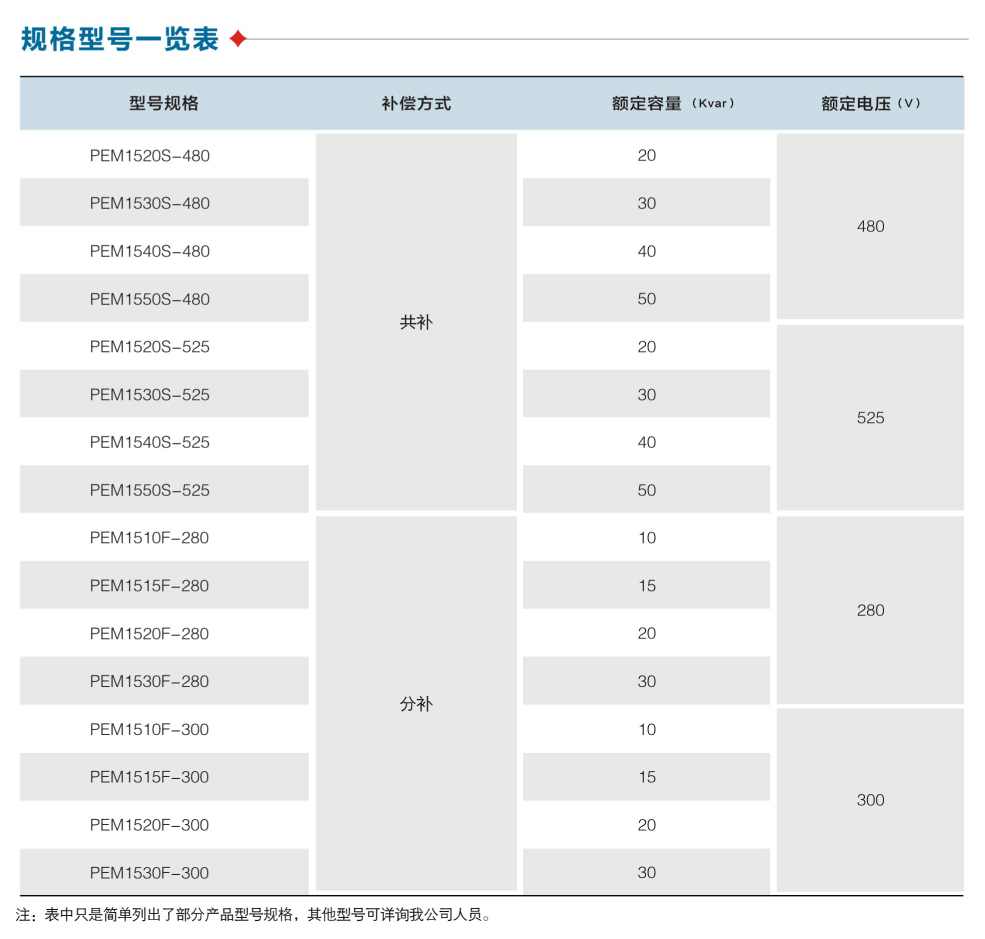985x939 pixels.
Task: Click model PEM1550S-525
Action: (150, 490)
